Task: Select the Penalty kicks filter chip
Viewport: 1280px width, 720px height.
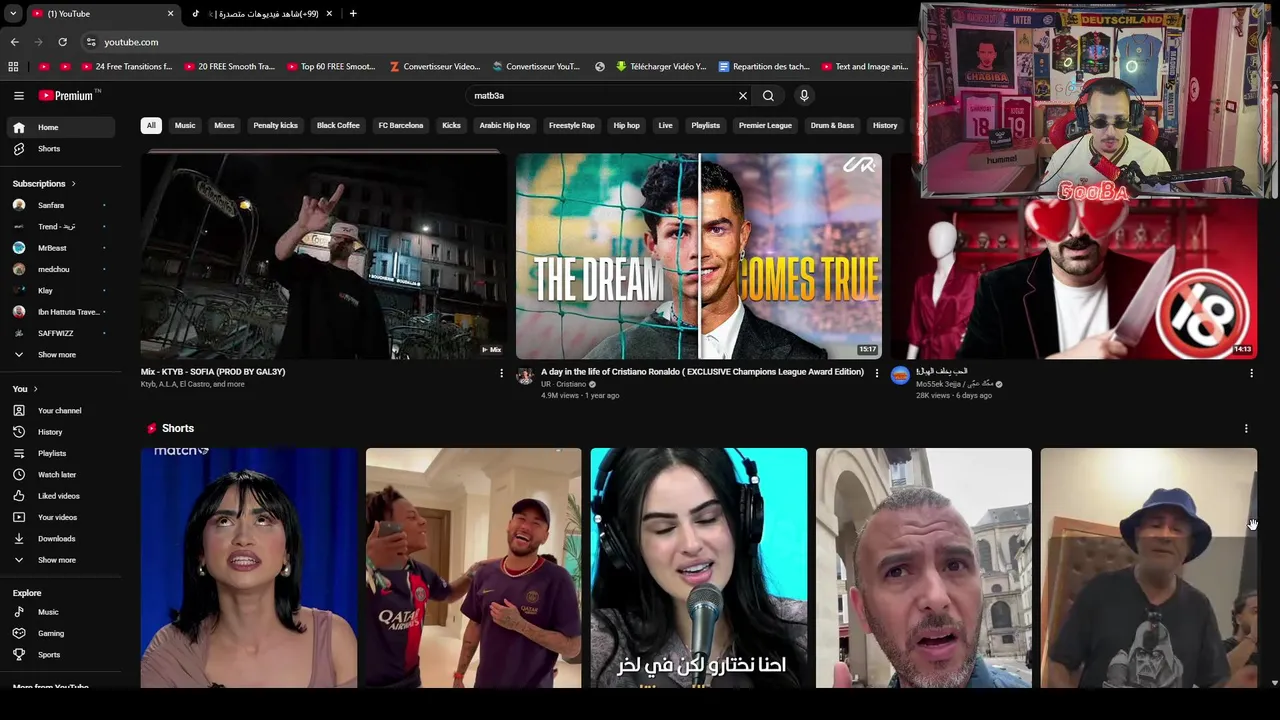Action: coord(276,125)
